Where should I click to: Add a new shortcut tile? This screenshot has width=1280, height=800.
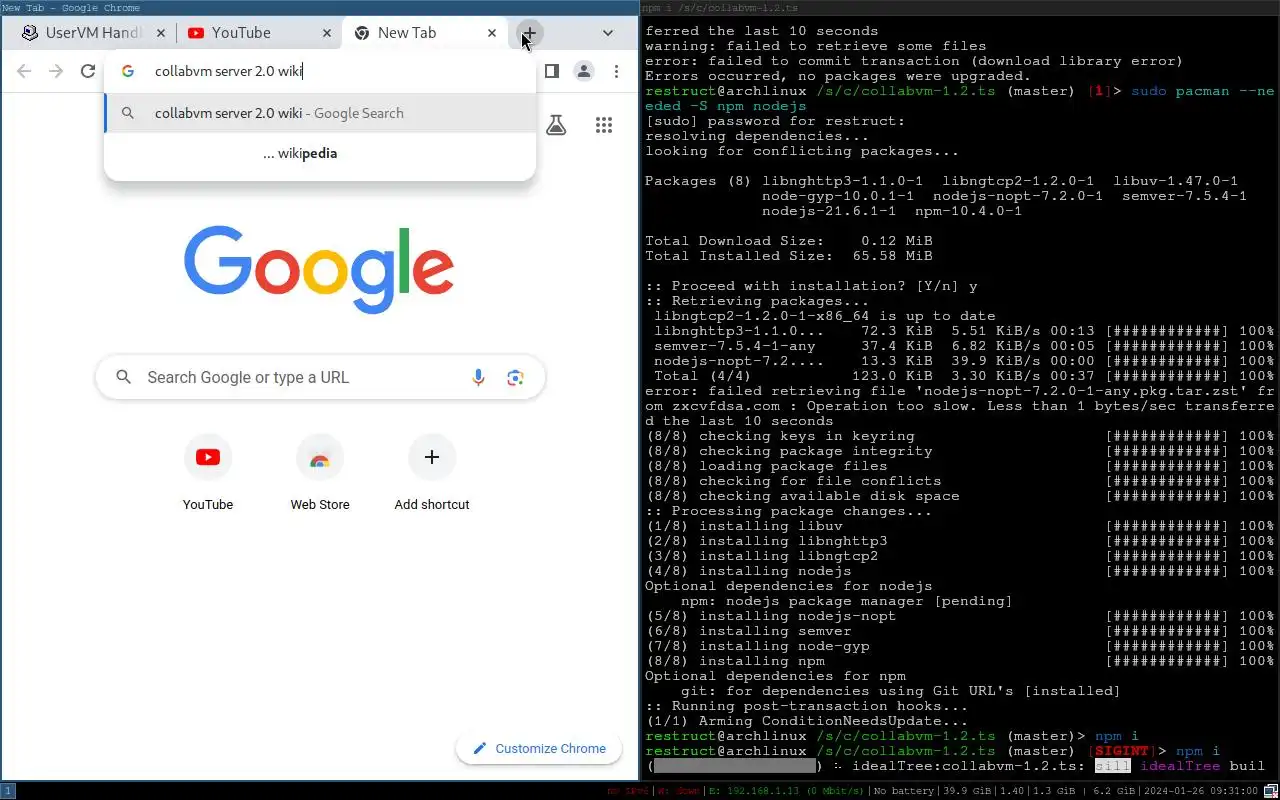point(432,474)
